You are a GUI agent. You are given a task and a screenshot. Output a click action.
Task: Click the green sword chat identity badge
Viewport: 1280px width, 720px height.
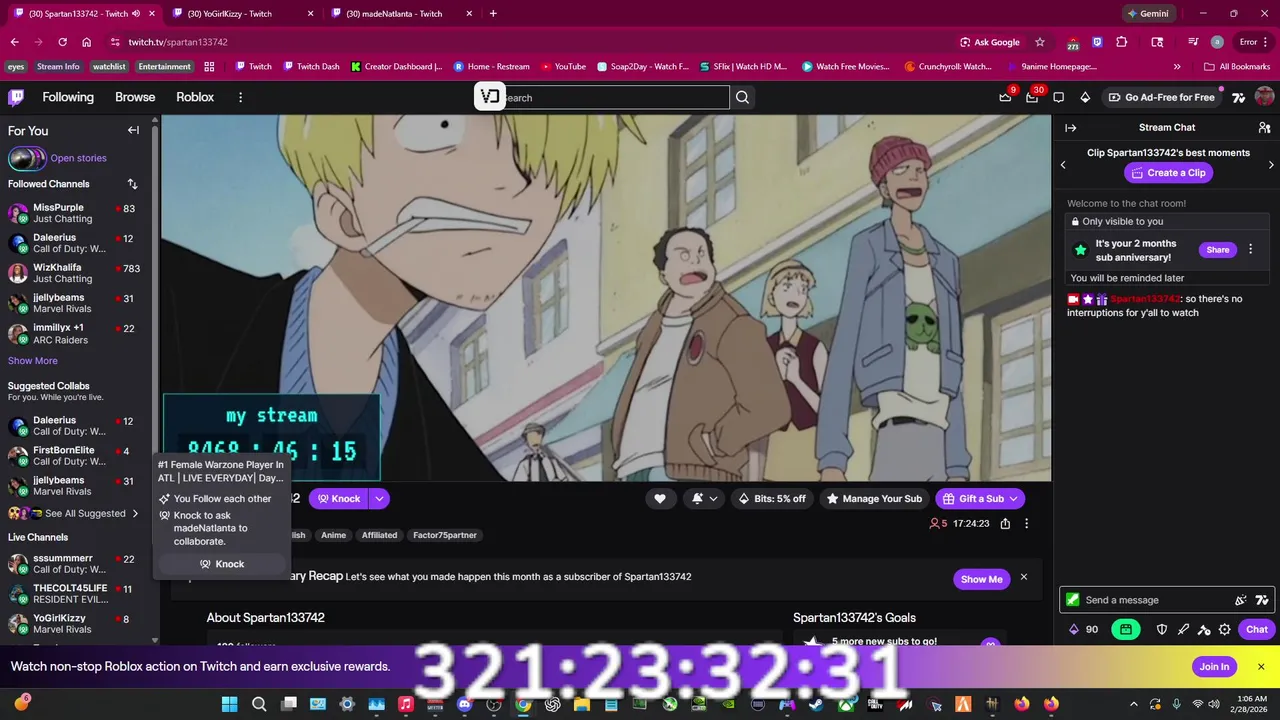[x=1073, y=600]
